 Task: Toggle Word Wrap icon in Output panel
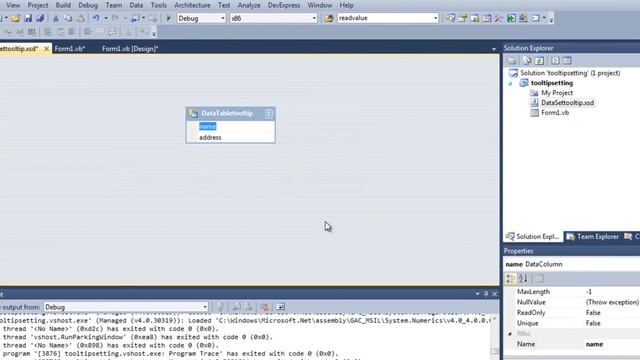pos(280,307)
